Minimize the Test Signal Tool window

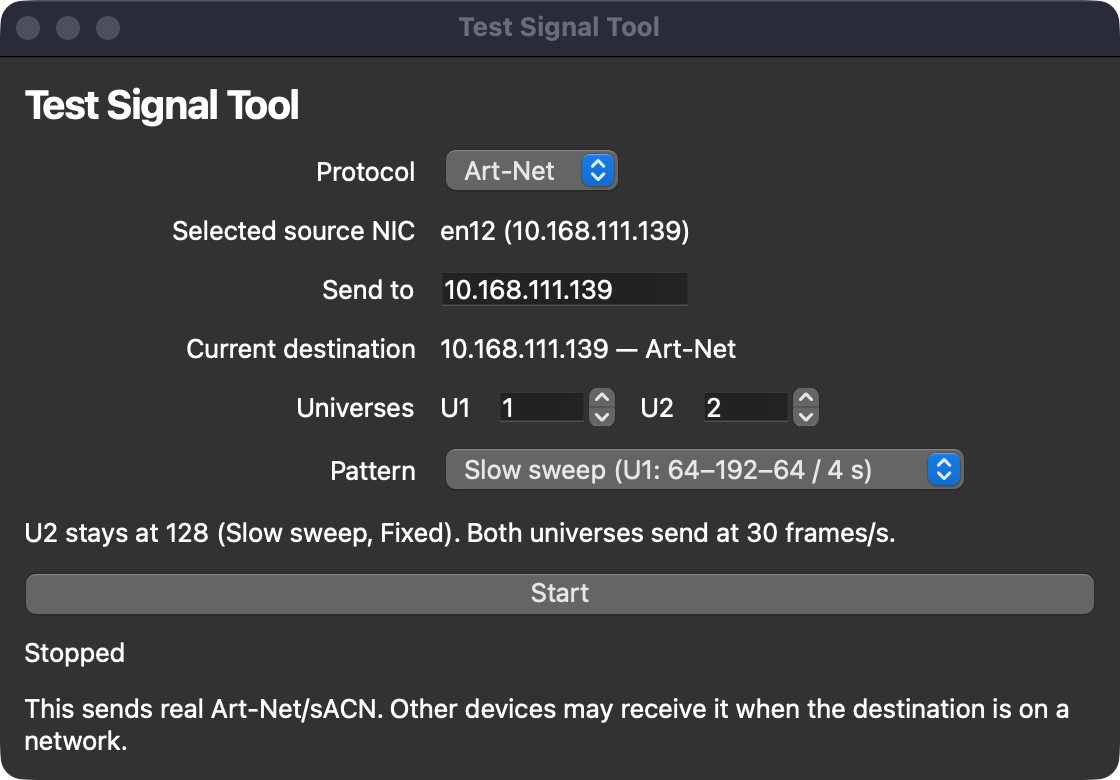click(68, 28)
